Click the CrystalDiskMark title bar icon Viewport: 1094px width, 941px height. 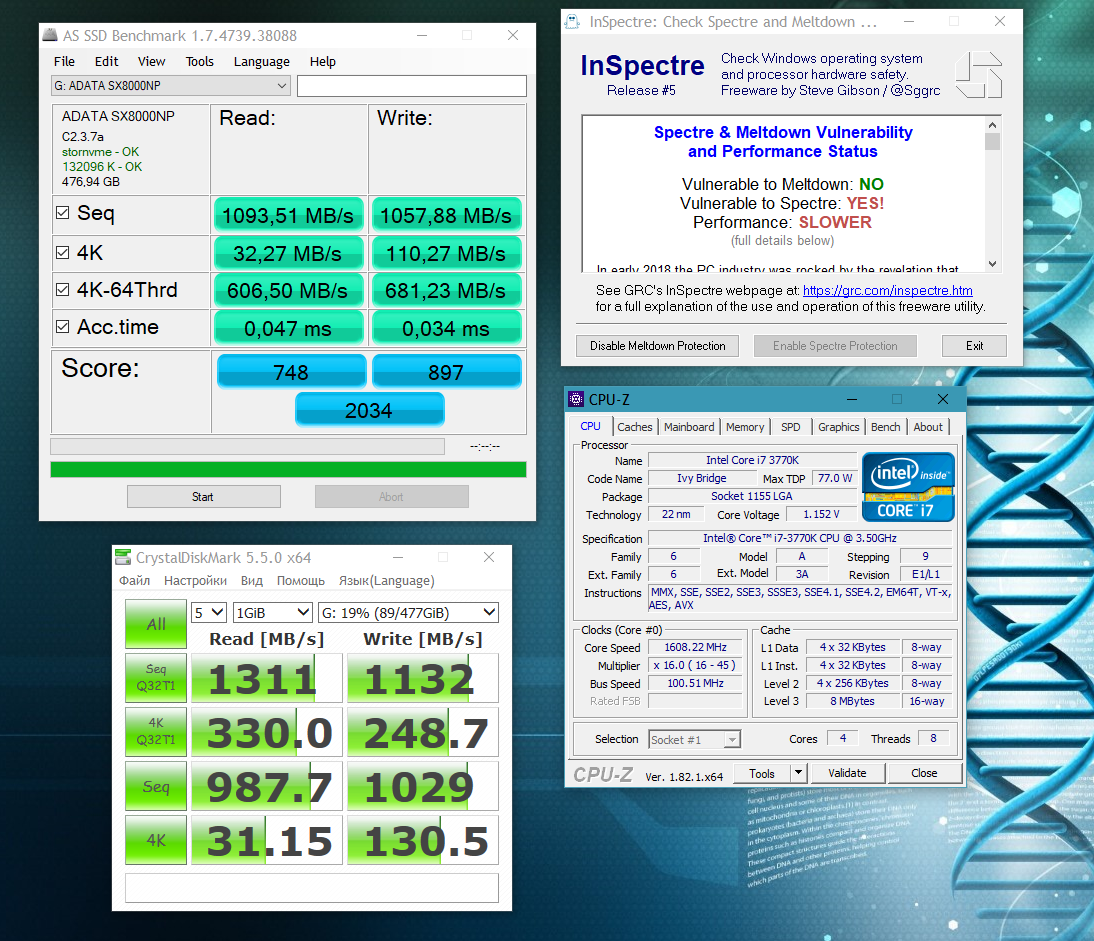(x=123, y=557)
